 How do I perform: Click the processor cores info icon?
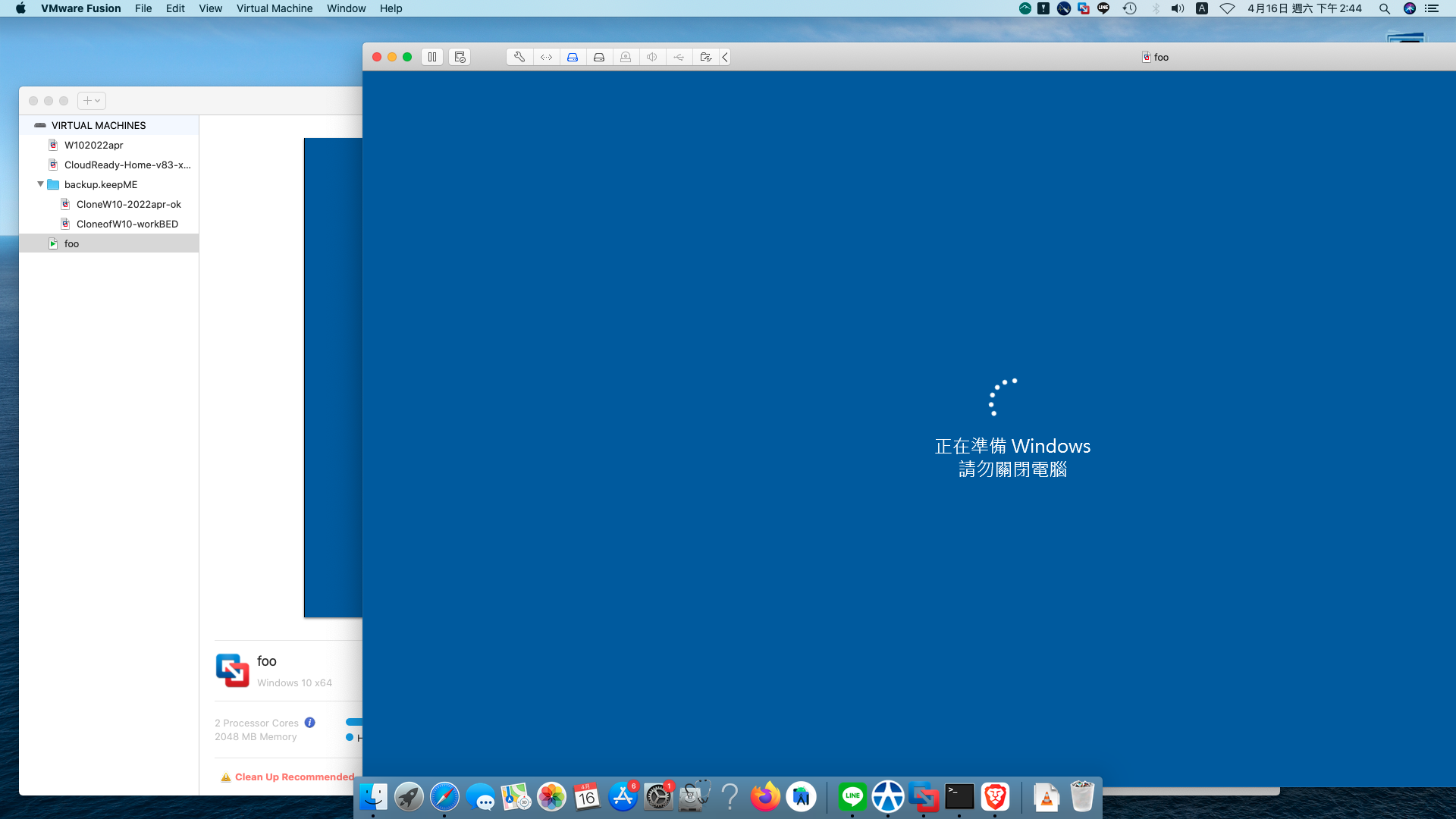(309, 723)
